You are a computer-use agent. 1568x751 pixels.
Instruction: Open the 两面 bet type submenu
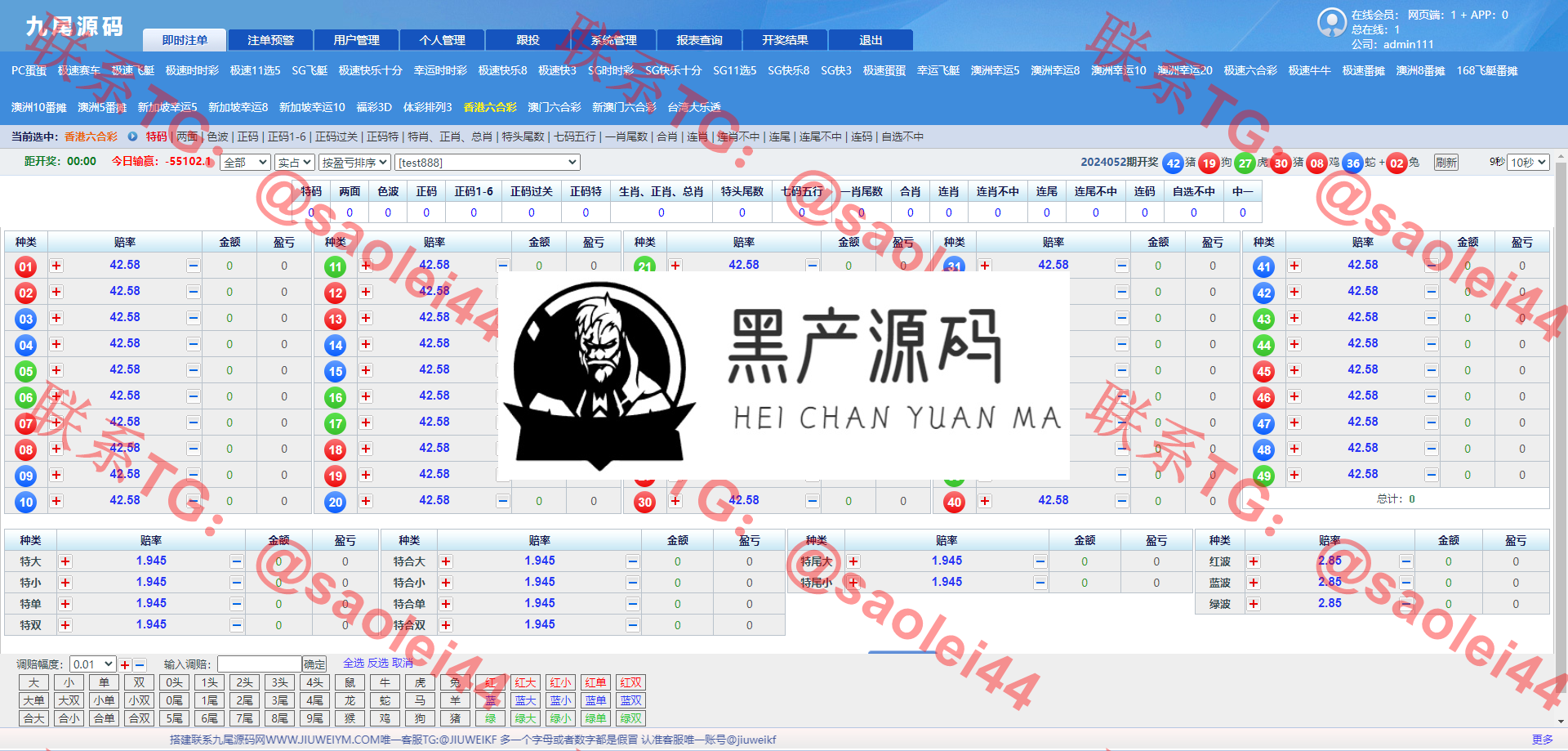click(187, 136)
